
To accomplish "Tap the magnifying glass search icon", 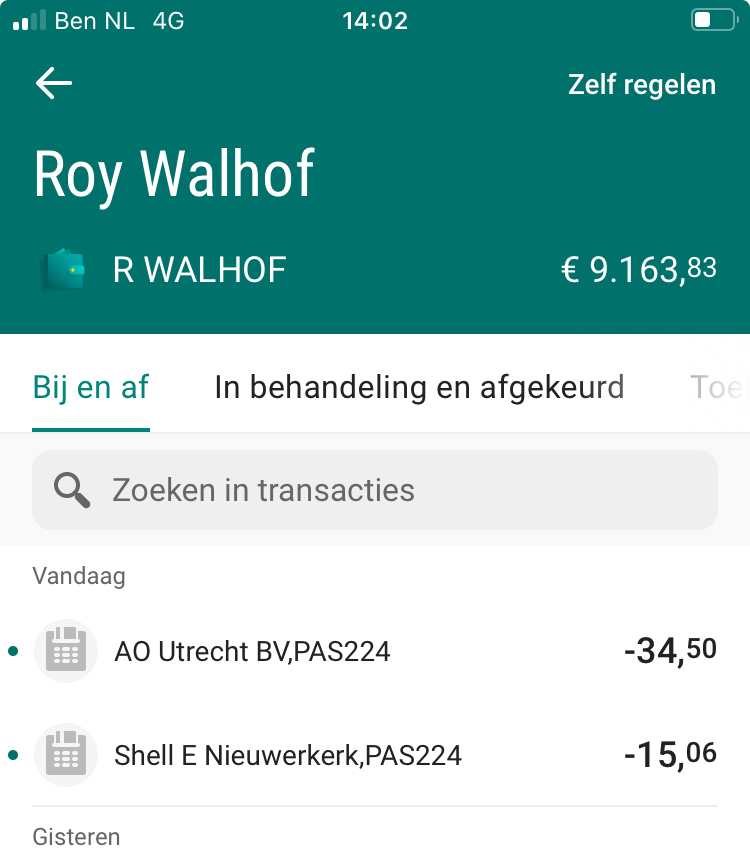I will 72,490.
